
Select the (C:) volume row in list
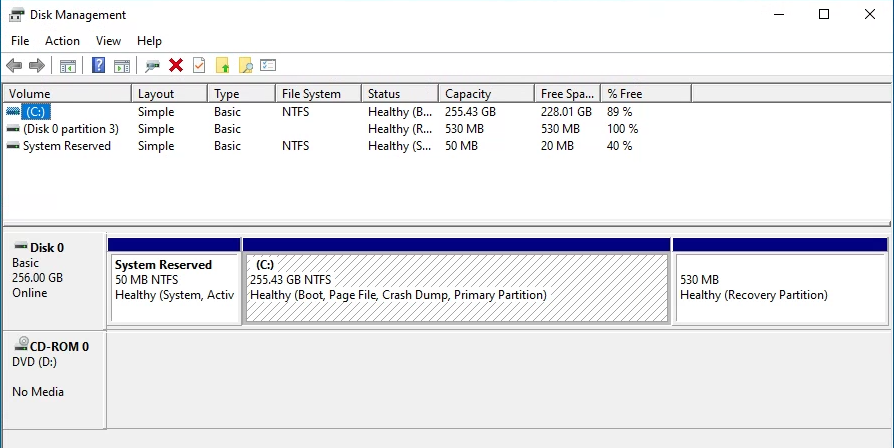[x=35, y=112]
